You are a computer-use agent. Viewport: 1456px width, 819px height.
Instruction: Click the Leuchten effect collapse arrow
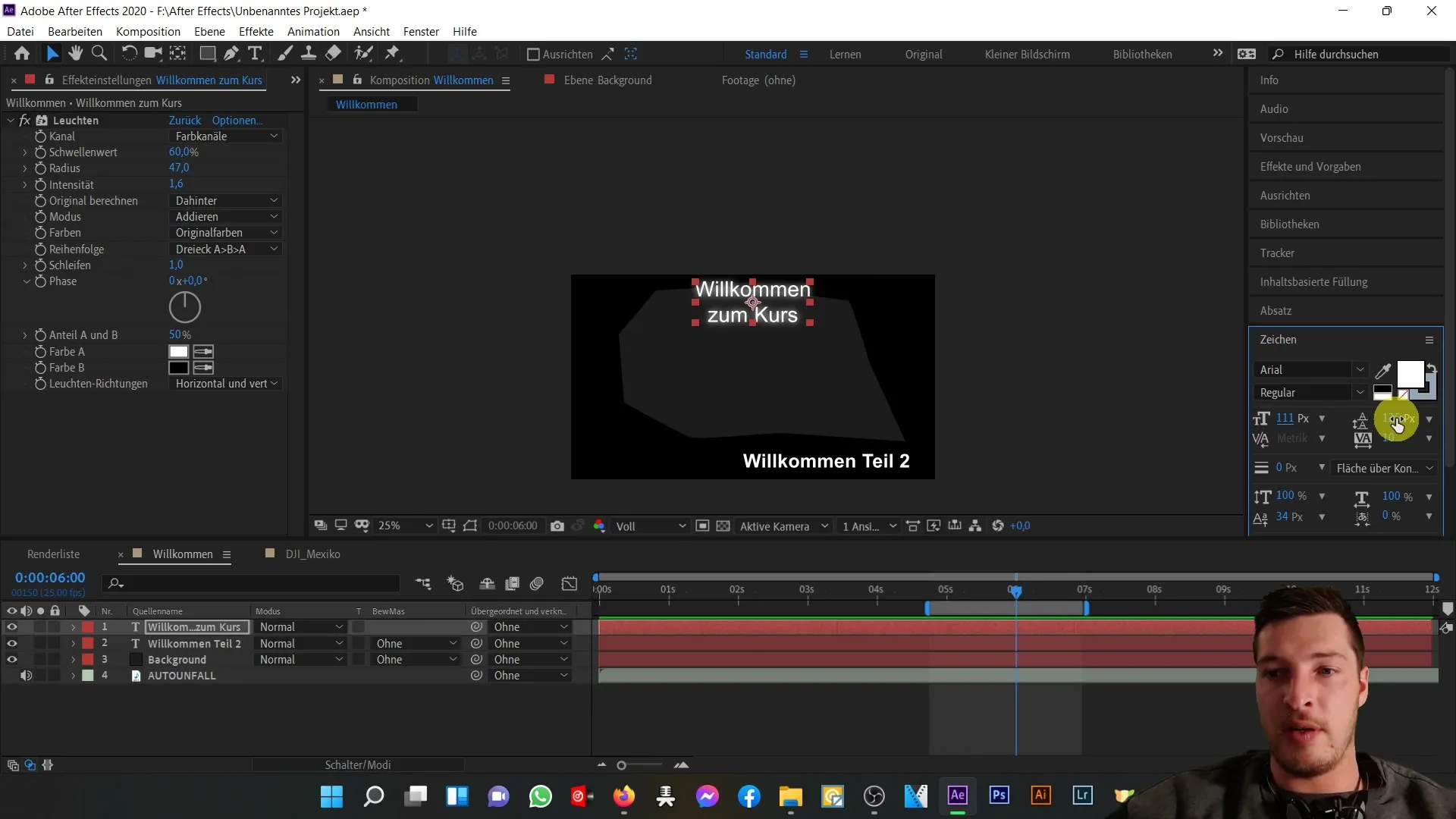click(10, 120)
